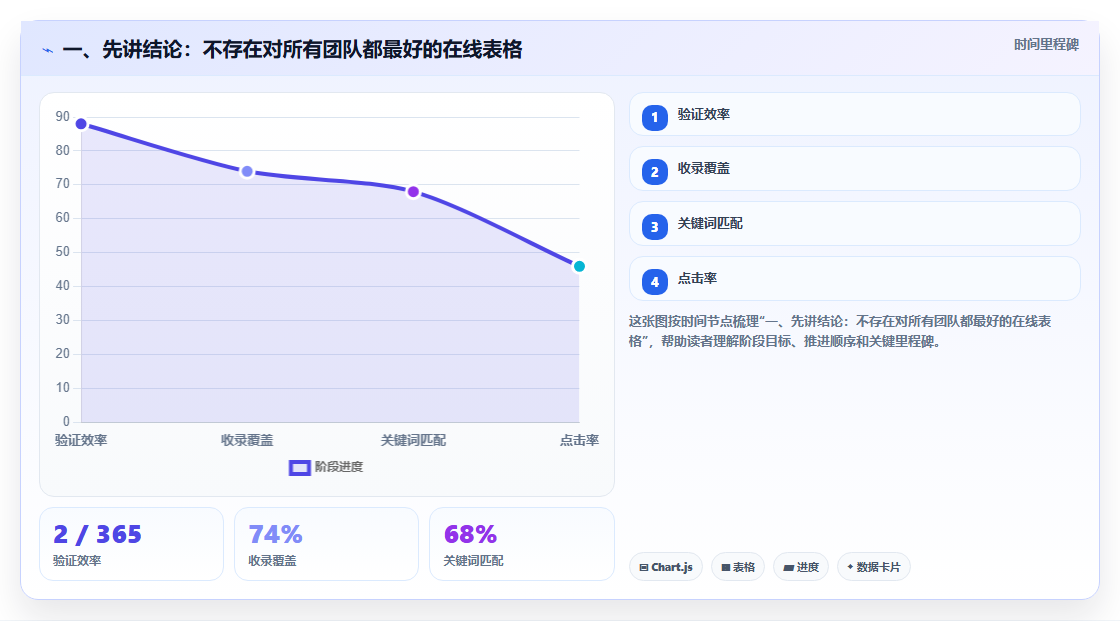Toggle the 阶段进度 legend swatch
Screen dimensions: 1120x621
tap(299, 468)
